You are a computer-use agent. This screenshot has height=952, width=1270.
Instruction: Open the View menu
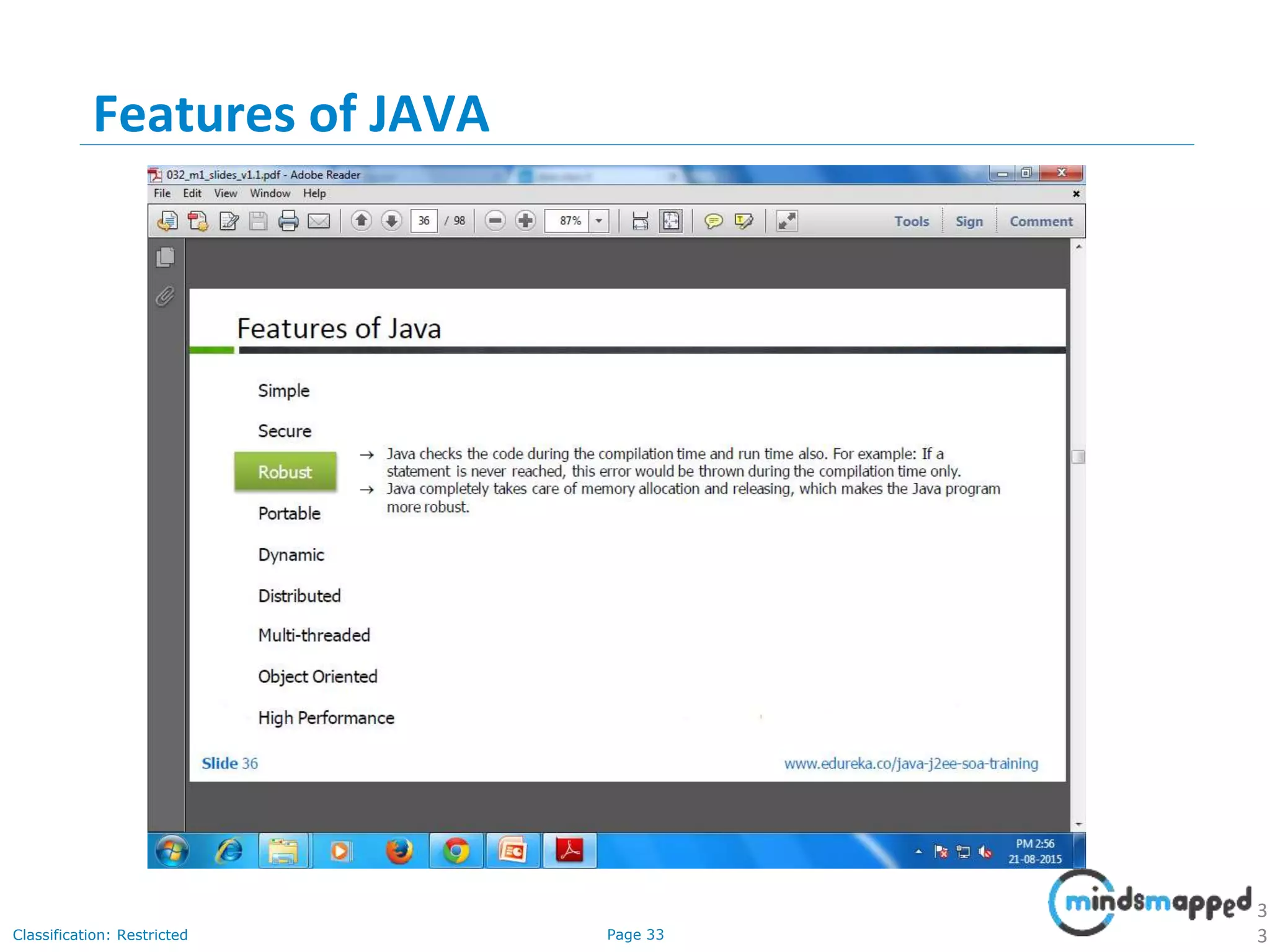point(226,193)
